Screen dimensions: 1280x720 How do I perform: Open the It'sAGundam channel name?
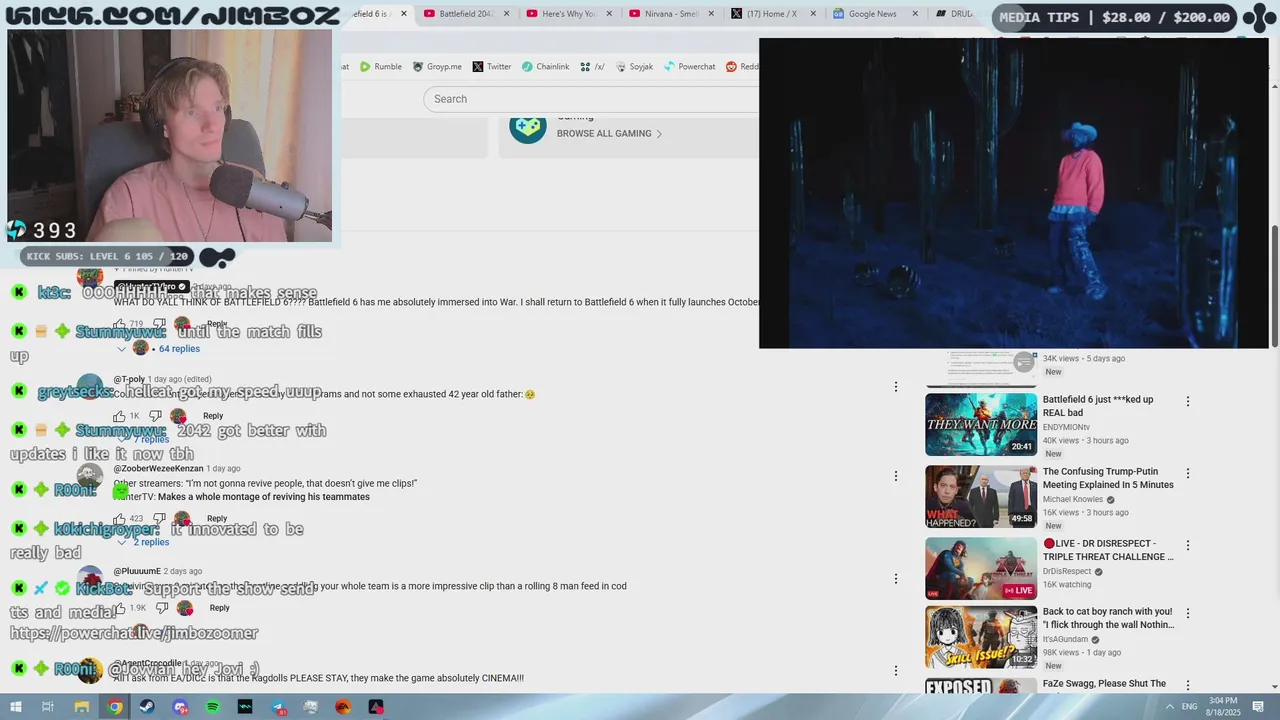[1067, 640]
